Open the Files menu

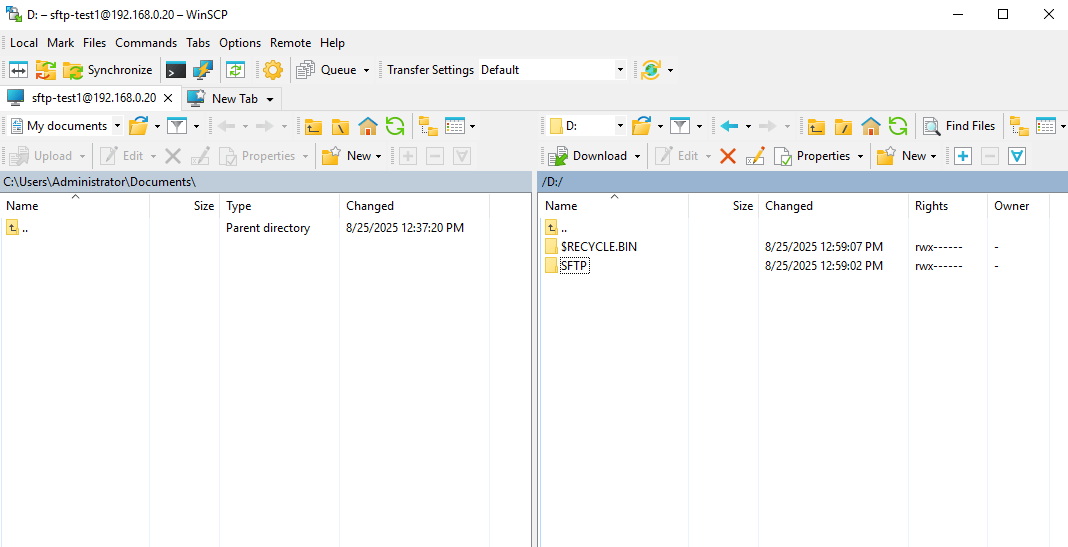click(95, 42)
